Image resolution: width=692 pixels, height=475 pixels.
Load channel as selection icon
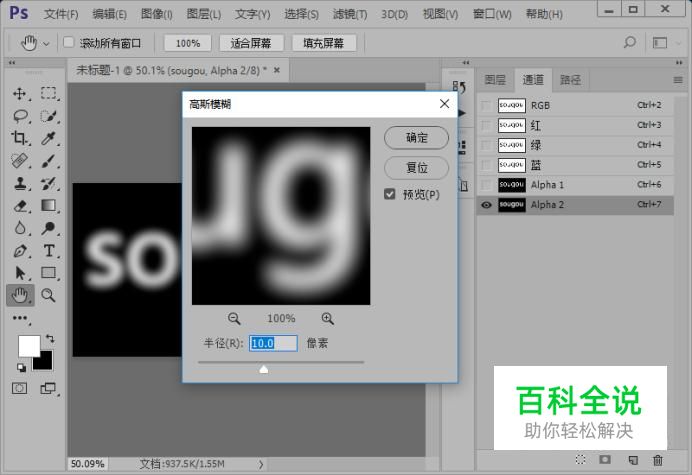(x=580, y=460)
